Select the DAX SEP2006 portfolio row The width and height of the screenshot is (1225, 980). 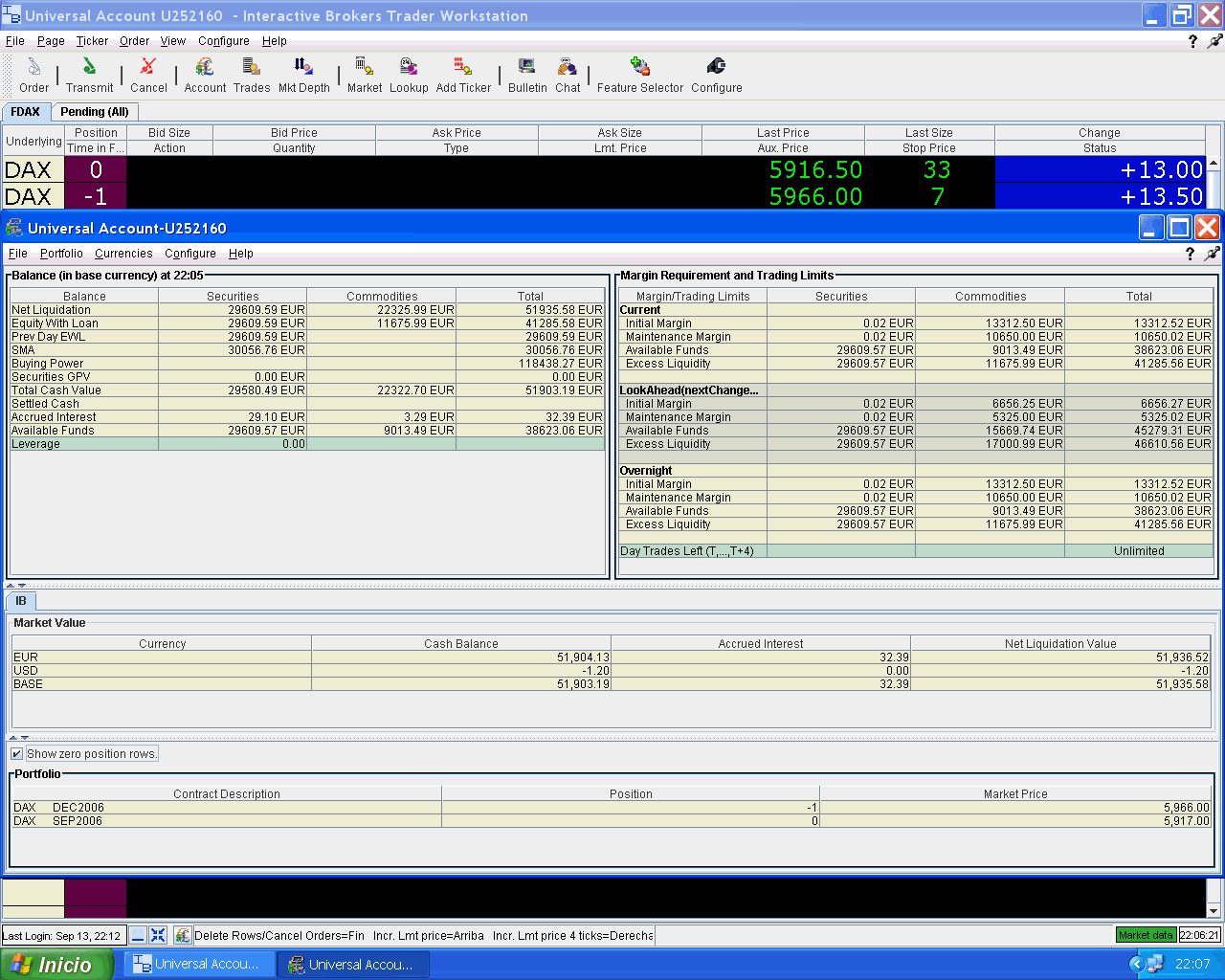tap(612, 821)
